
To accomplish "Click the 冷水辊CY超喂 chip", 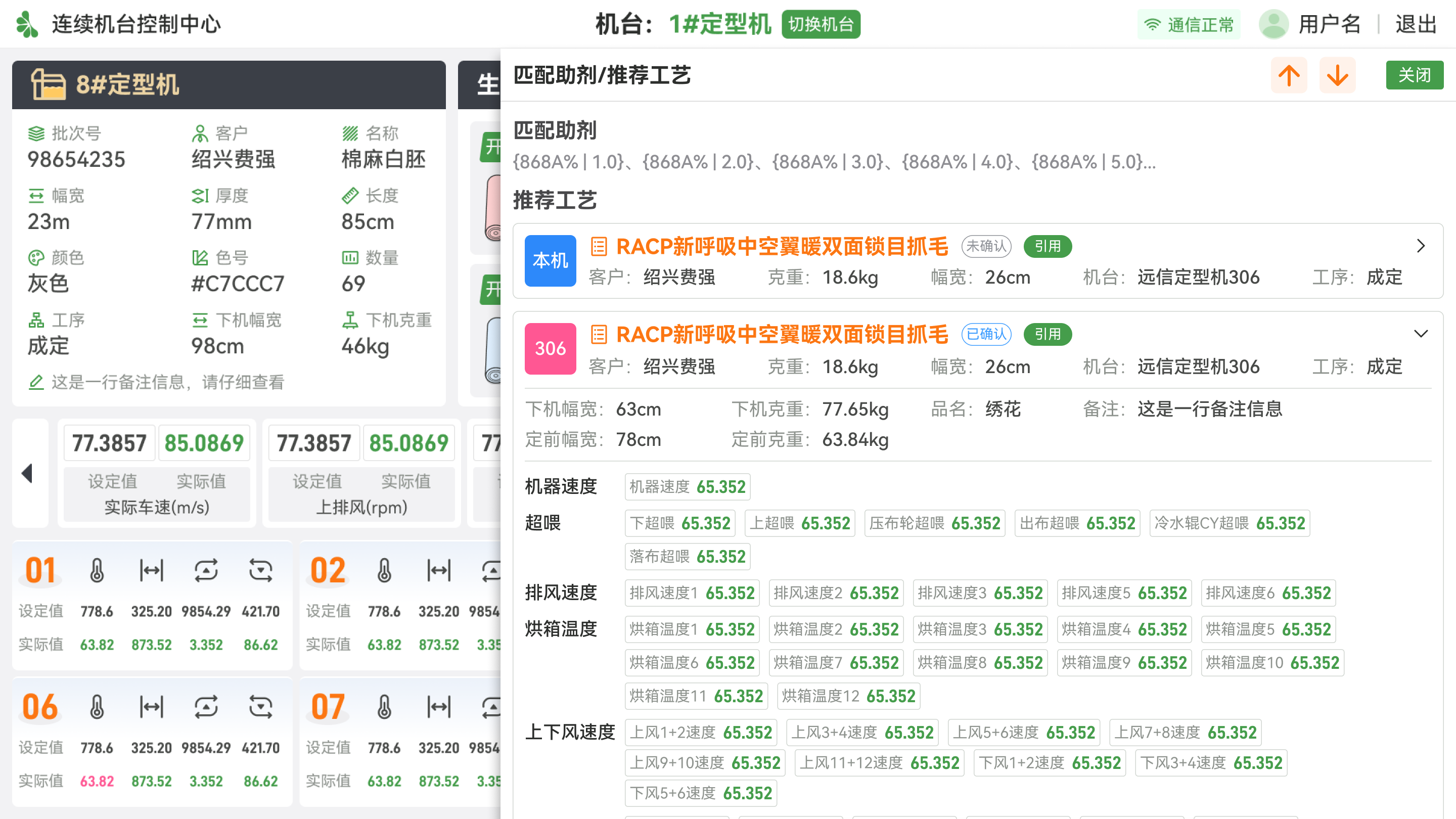I will tap(1230, 523).
